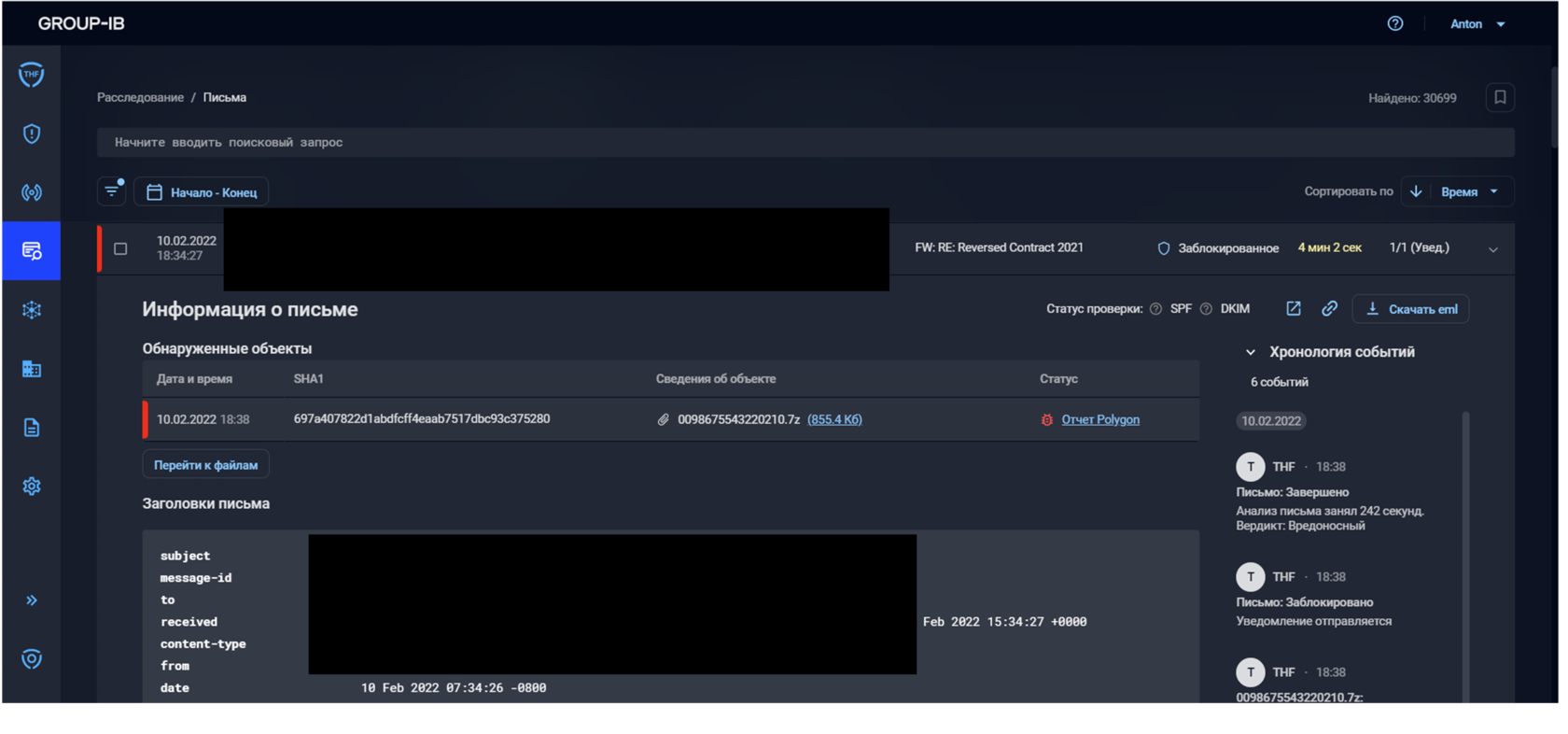Open the highlighted investigation sidebar icon

(32, 250)
